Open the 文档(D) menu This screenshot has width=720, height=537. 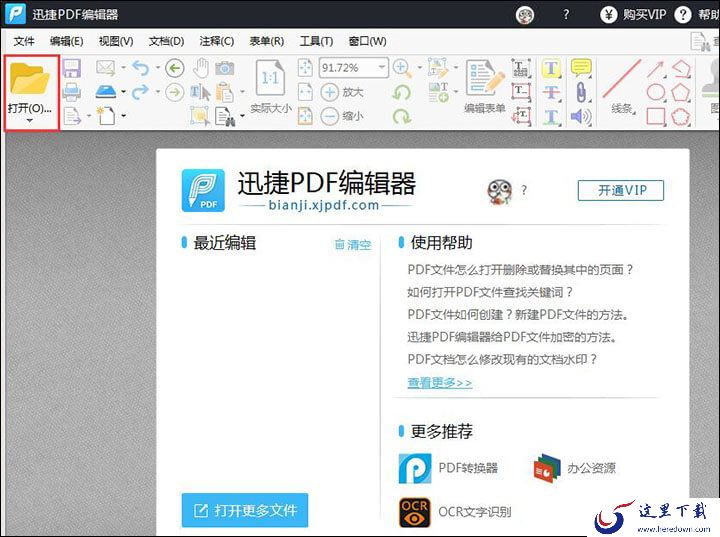pos(166,41)
